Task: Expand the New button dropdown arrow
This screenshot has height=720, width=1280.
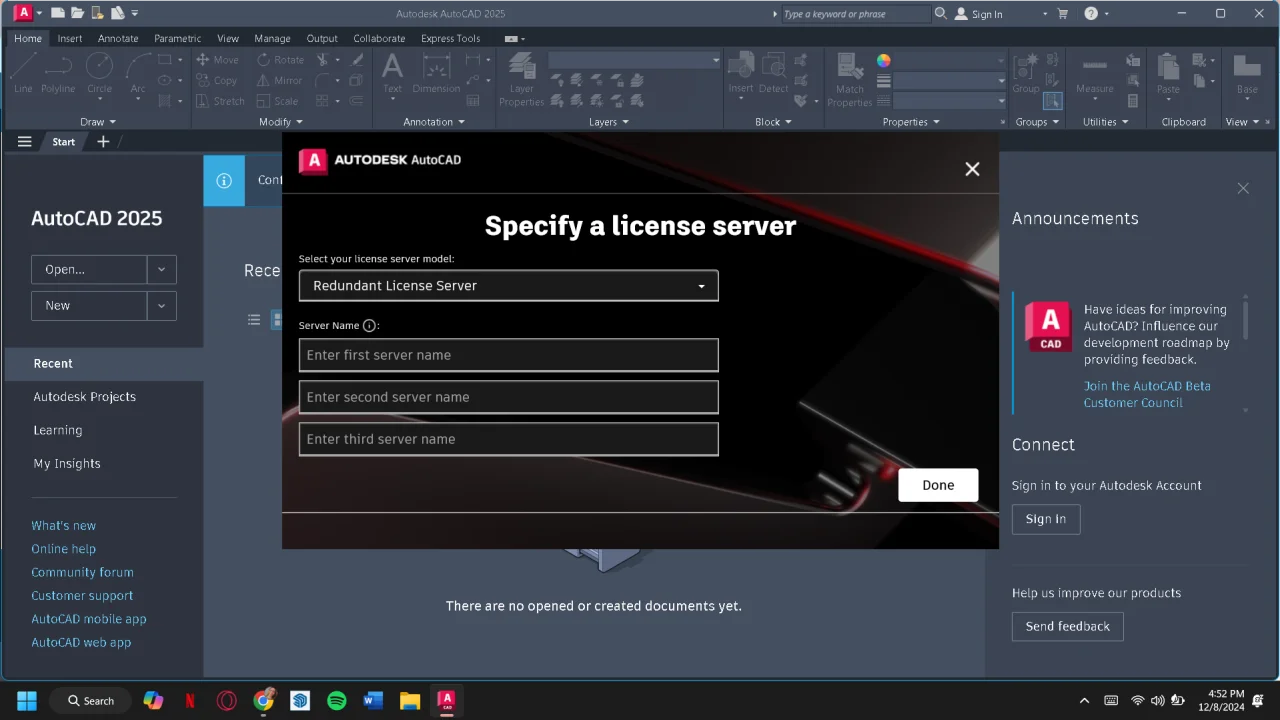Action: pos(161,306)
